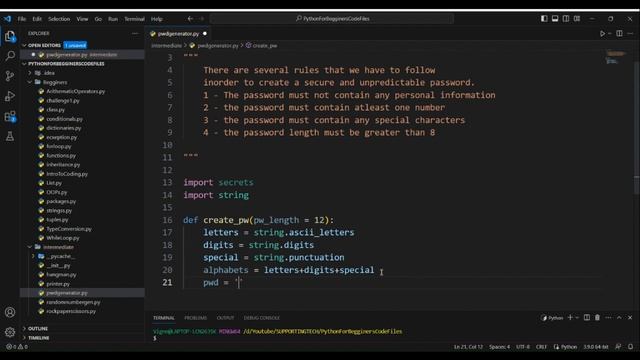Open notifications bell in status bar
Screen dimensions: 640x360
coord(630,347)
